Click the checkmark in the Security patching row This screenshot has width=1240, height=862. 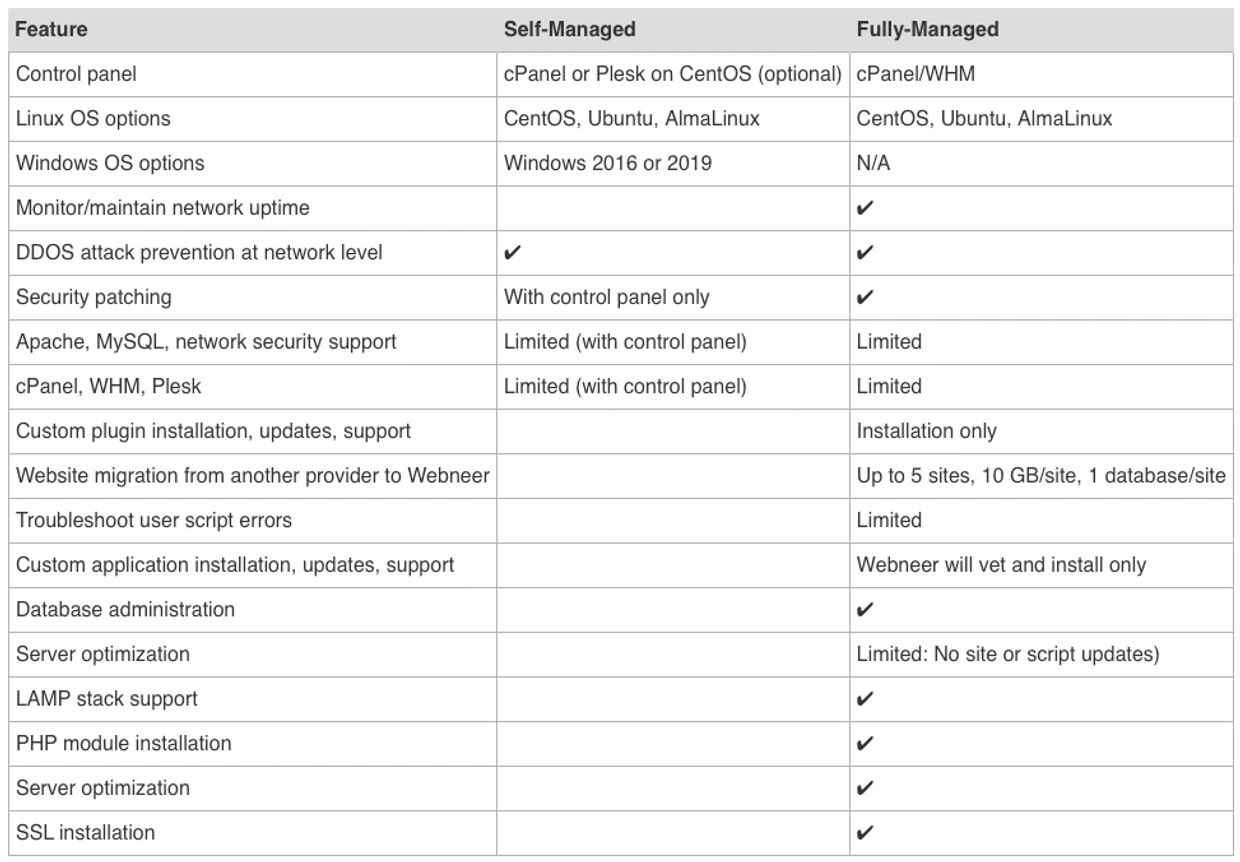[866, 297]
